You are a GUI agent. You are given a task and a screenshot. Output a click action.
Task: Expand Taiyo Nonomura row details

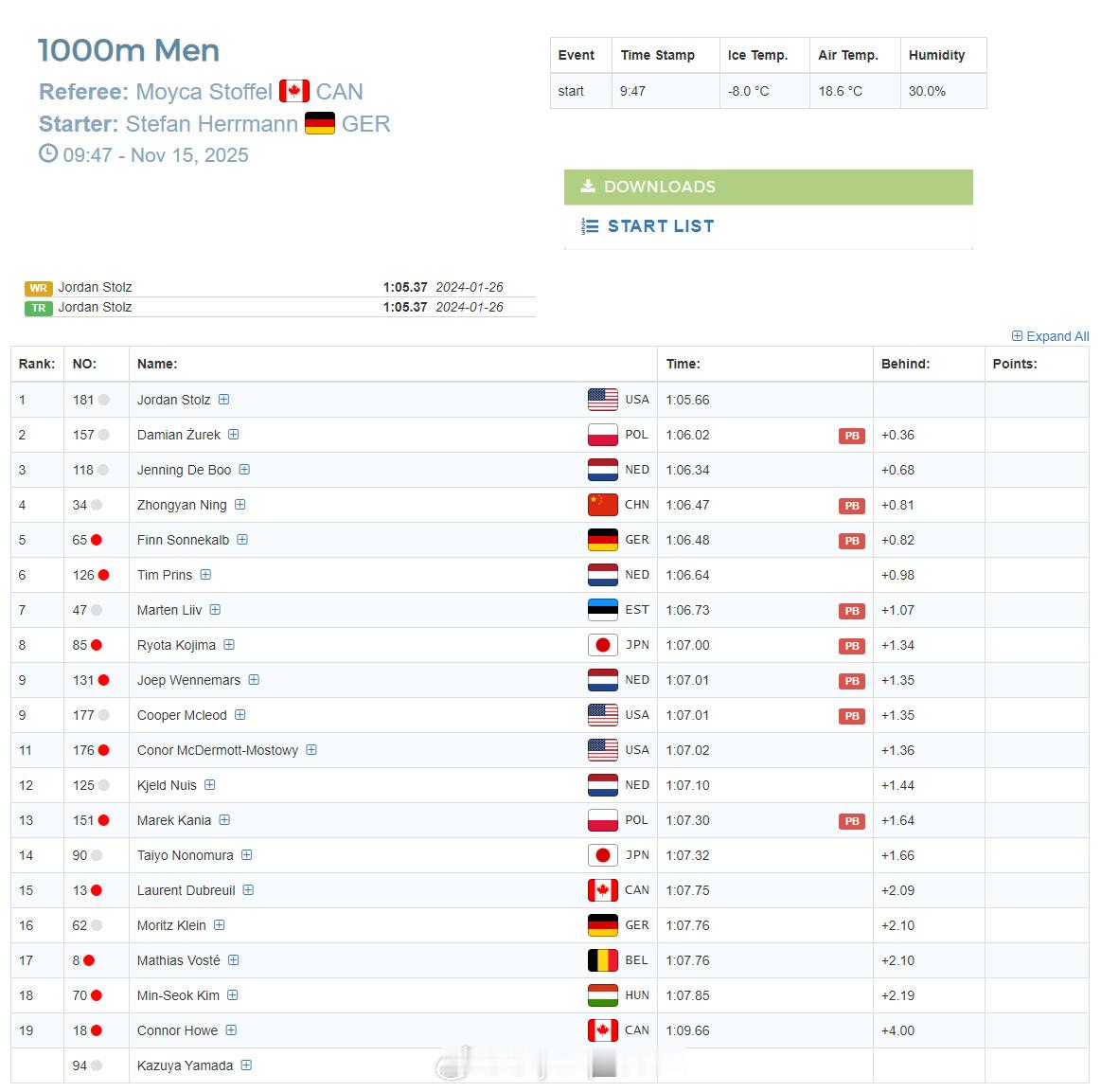point(246,854)
